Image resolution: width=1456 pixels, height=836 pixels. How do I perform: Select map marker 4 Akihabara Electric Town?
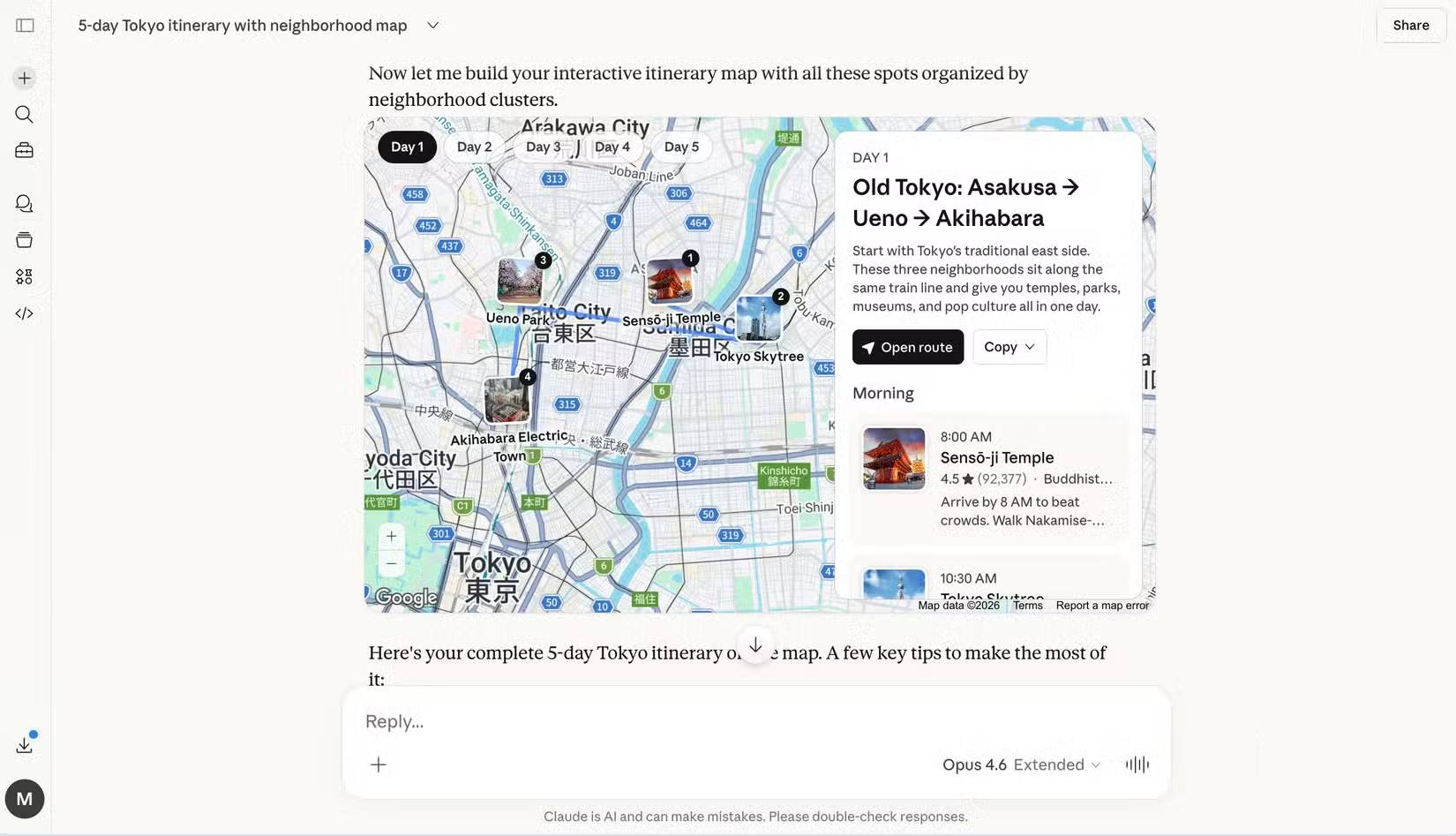(508, 399)
